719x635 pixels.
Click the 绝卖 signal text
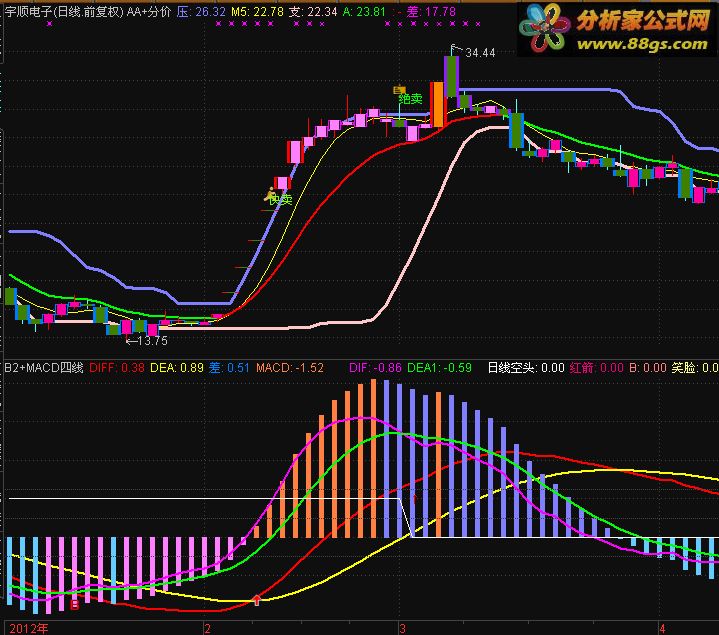point(410,99)
